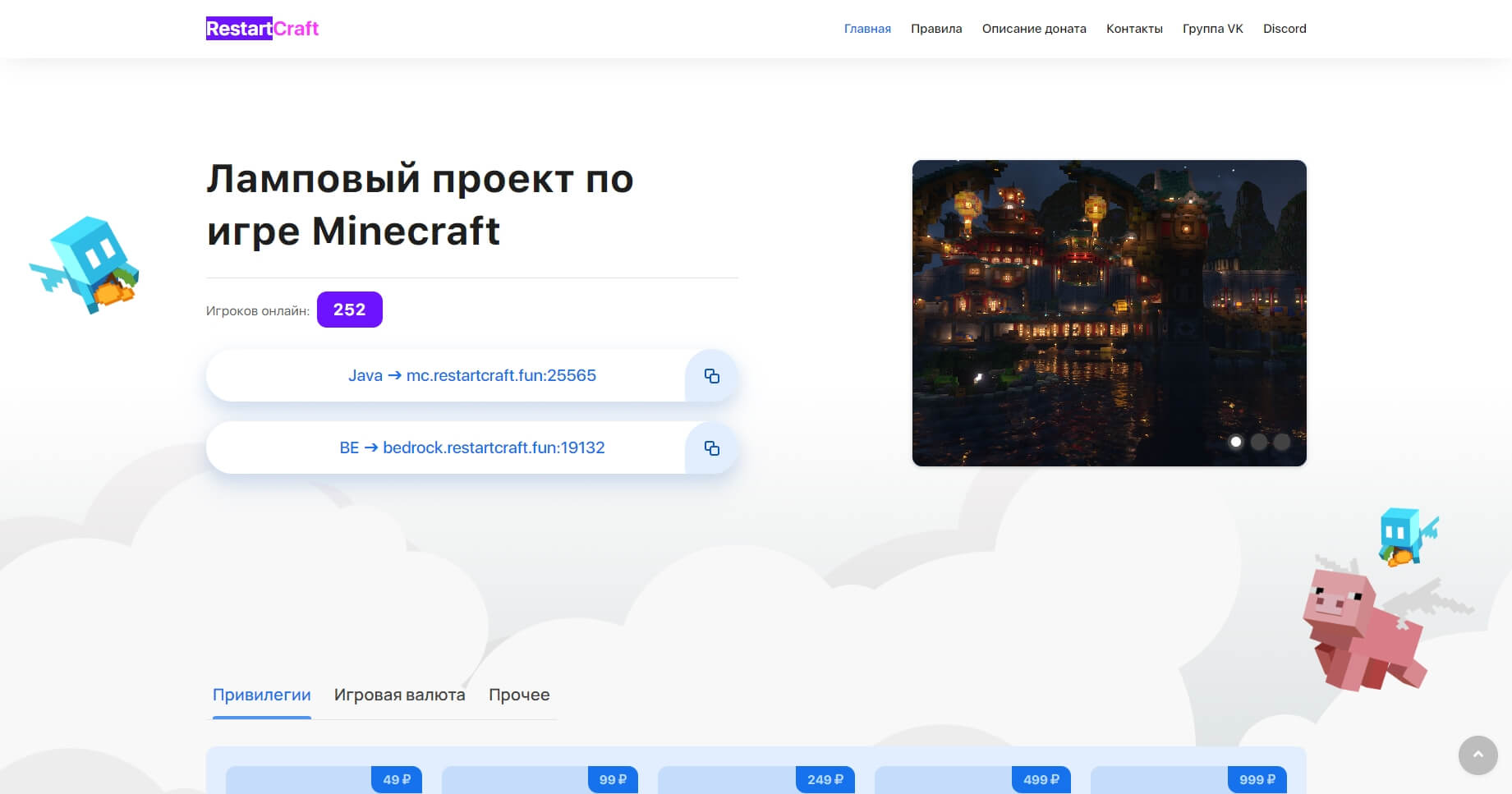Go to the Контакты page
Image resolution: width=1512 pixels, height=794 pixels.
point(1134,29)
